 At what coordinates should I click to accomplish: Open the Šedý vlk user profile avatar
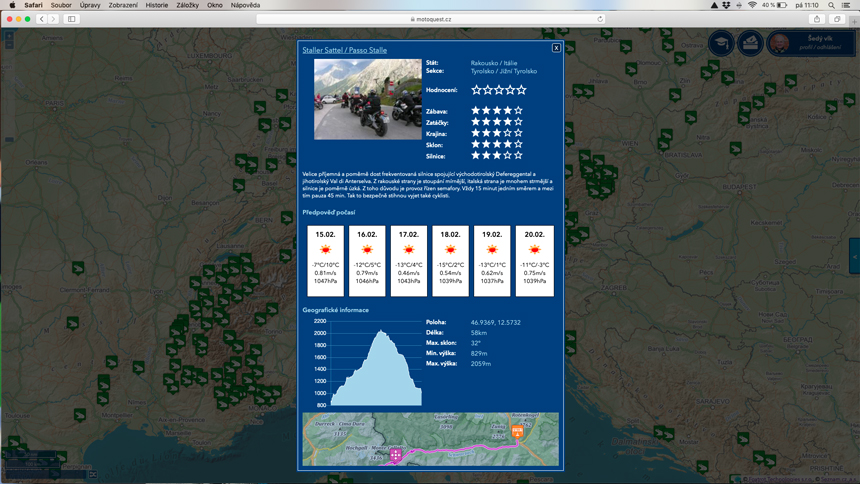coord(779,42)
